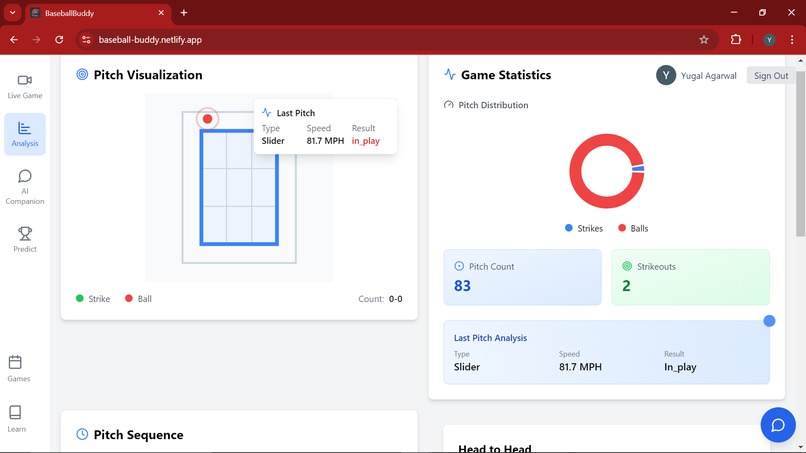Click '81.7 MPH' in Last Pitch Analysis
This screenshot has width=806, height=453.
[580, 367]
